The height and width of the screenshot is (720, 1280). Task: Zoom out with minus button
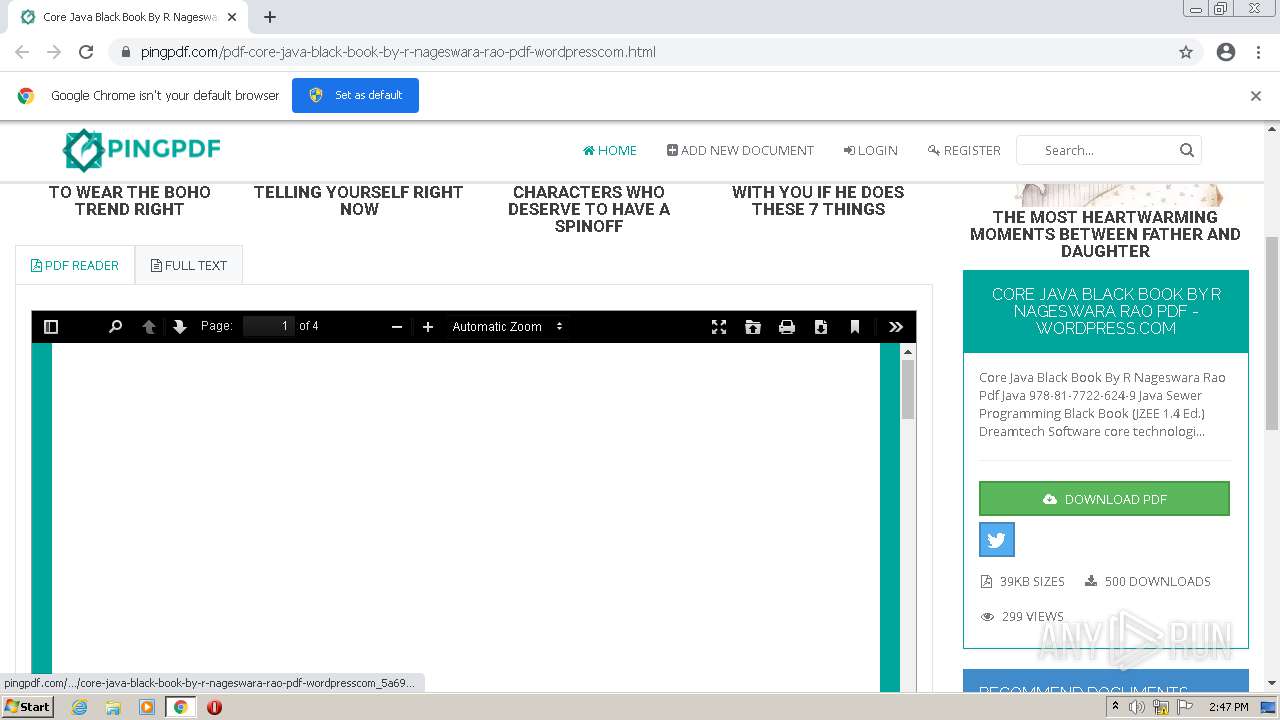pos(397,327)
